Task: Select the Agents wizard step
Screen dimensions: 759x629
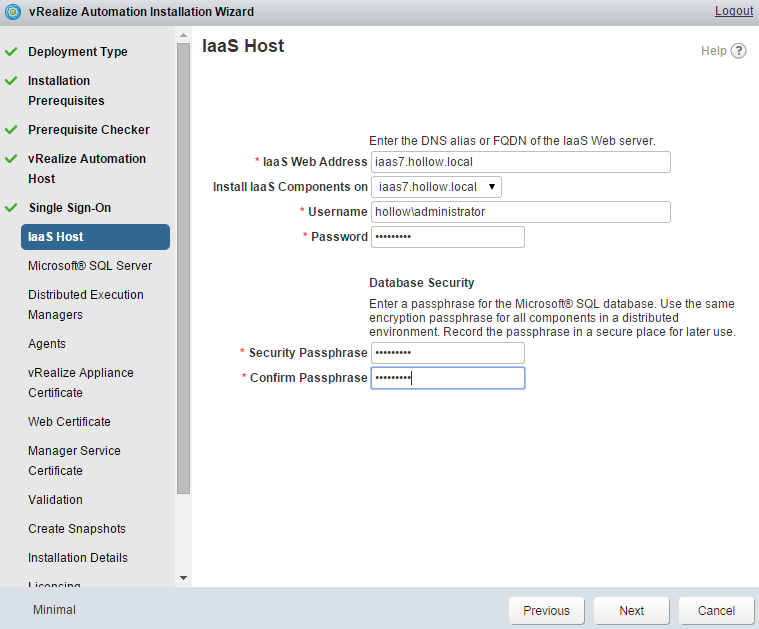Action: pos(47,344)
